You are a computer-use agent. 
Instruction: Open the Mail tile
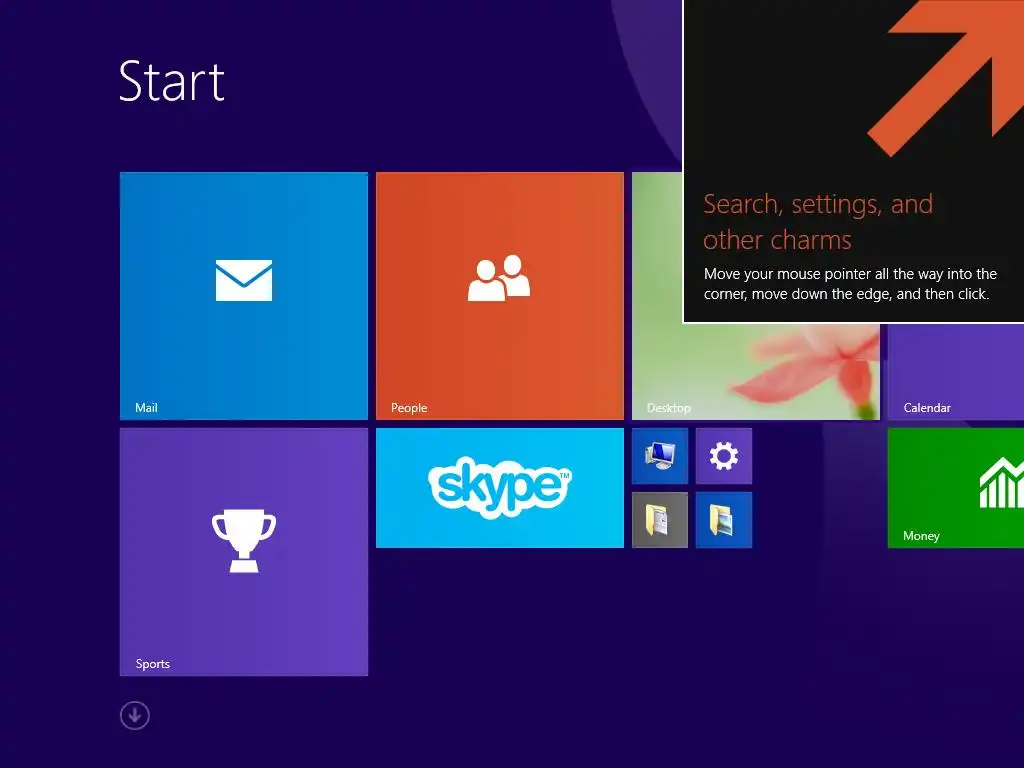[244, 296]
